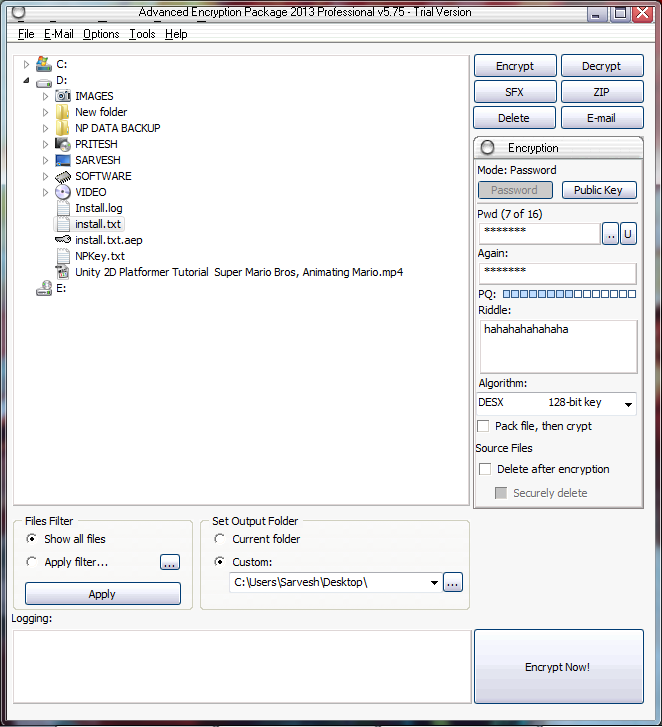This screenshot has width=662, height=727.
Task: Click the install.txt.aep key icon
Action: point(63,240)
